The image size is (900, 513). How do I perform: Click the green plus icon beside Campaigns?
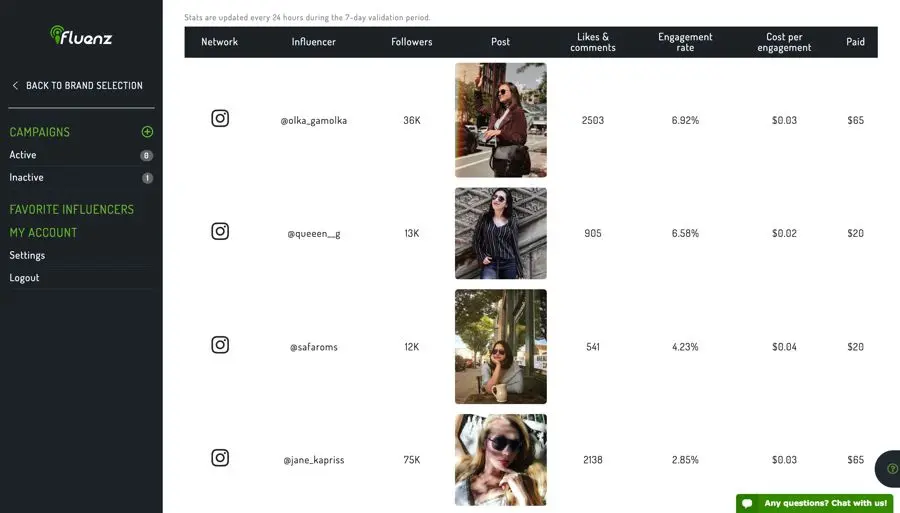[x=147, y=132]
